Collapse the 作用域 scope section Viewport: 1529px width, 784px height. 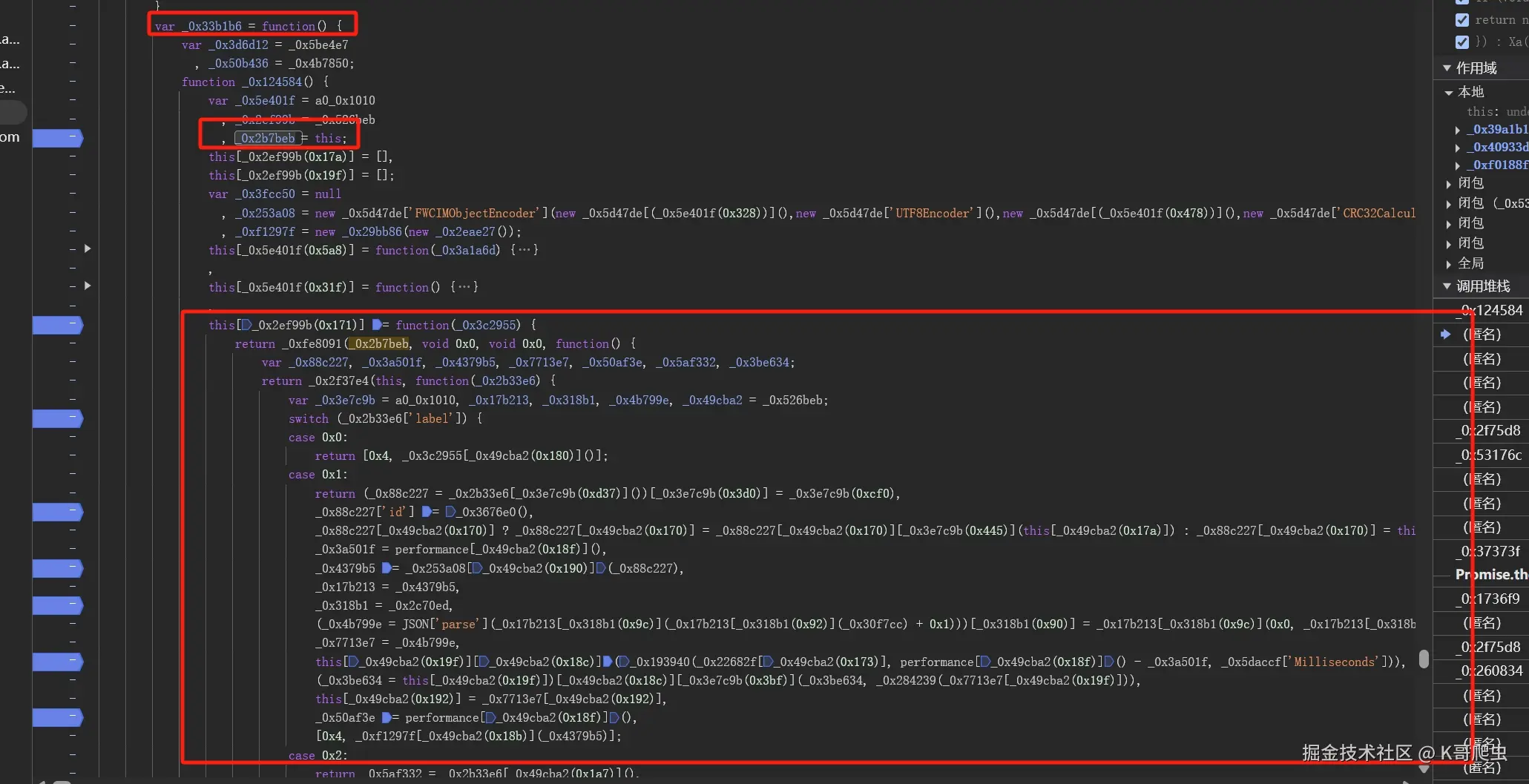1447,68
